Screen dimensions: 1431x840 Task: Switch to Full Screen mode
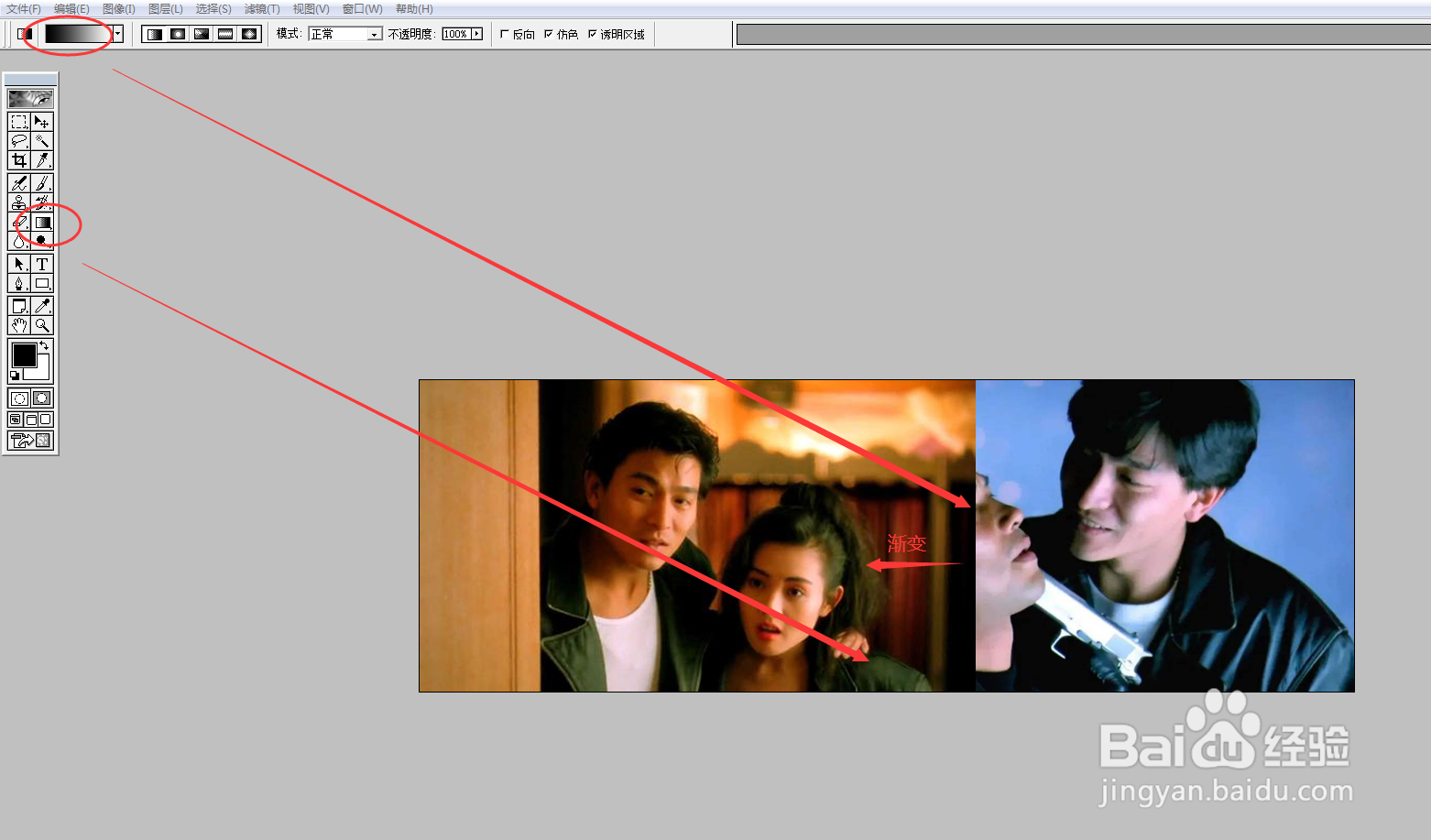[46, 420]
